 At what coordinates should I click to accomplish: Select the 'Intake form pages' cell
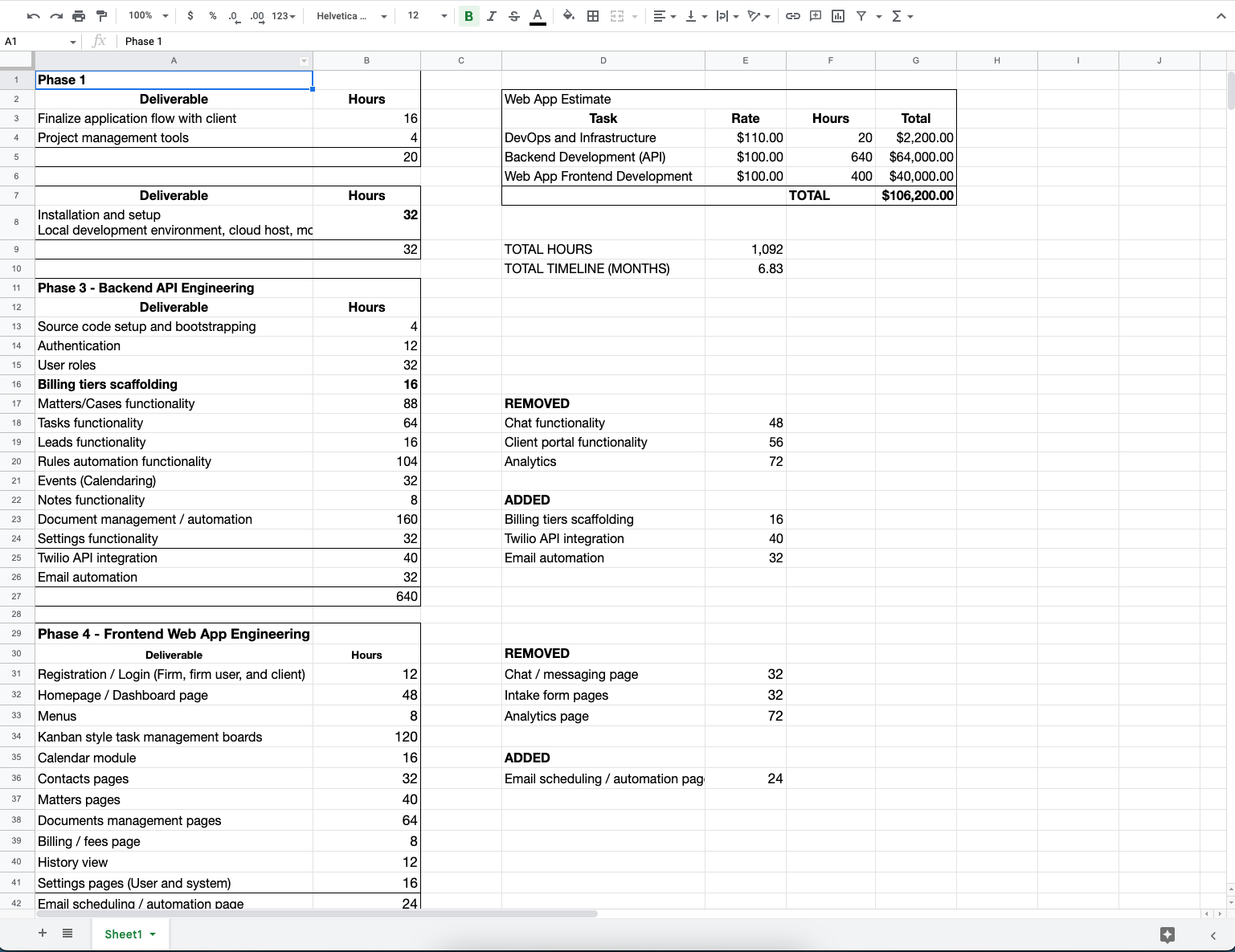tap(603, 695)
